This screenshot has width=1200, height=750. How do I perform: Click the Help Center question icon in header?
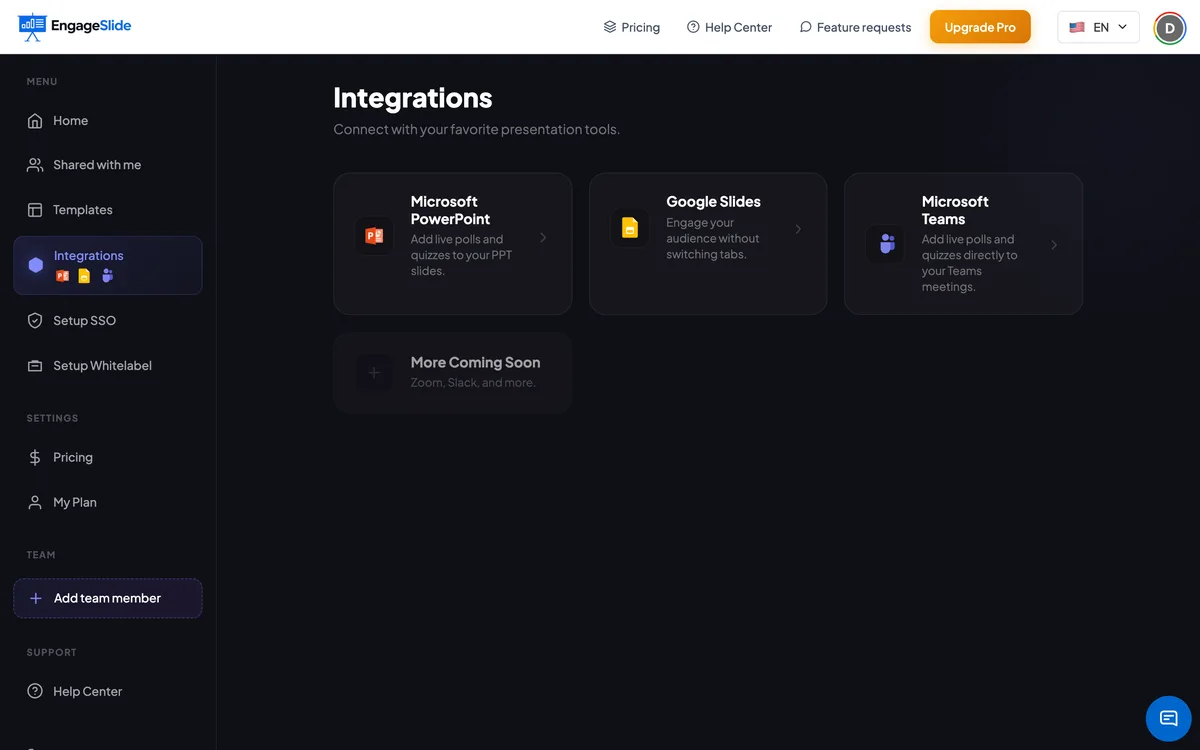pos(693,27)
